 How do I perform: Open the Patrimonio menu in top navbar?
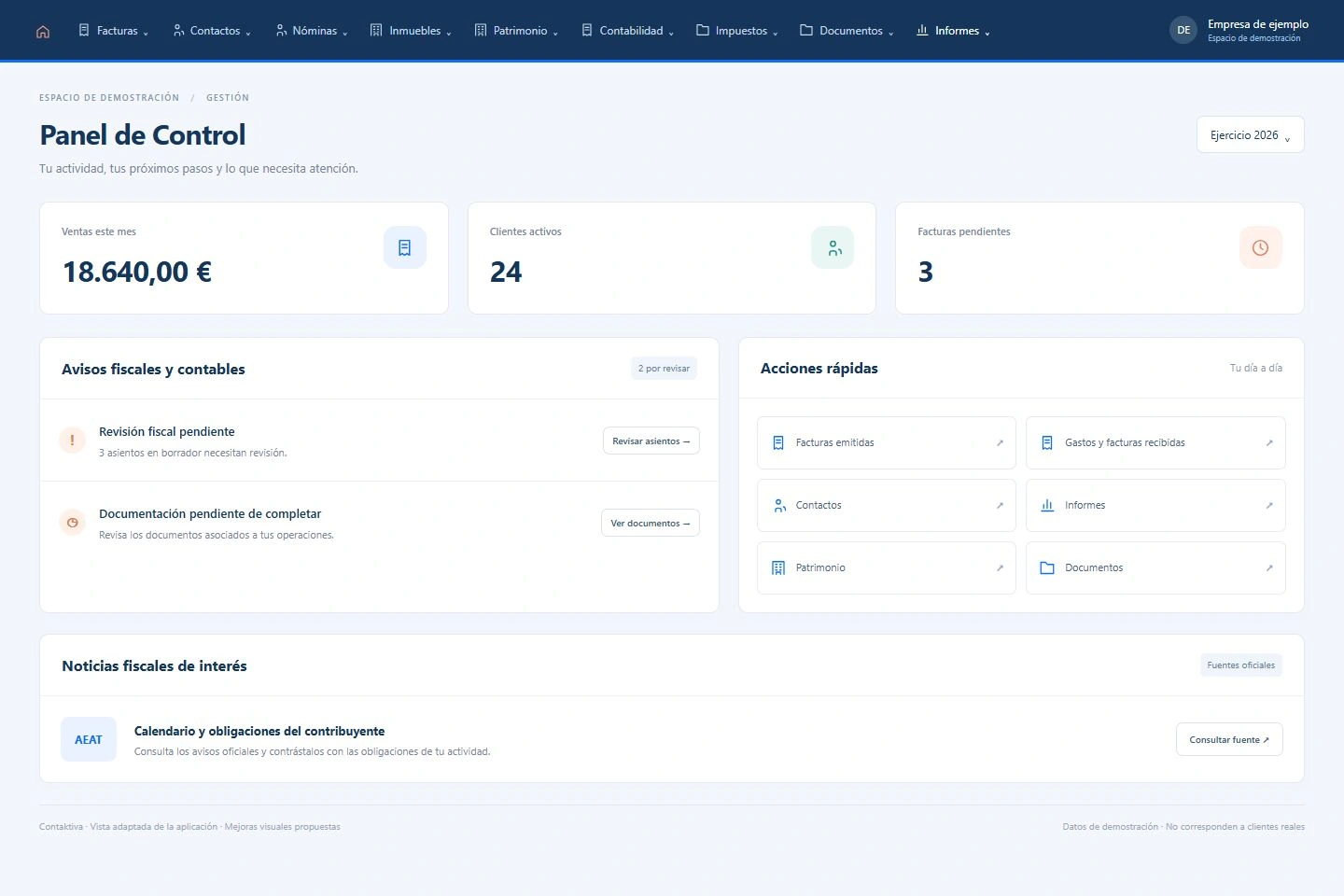coord(516,31)
